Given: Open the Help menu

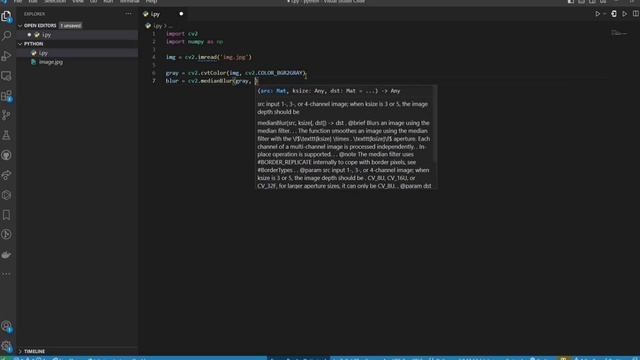Looking at the screenshot, I should click(x=151, y=2).
